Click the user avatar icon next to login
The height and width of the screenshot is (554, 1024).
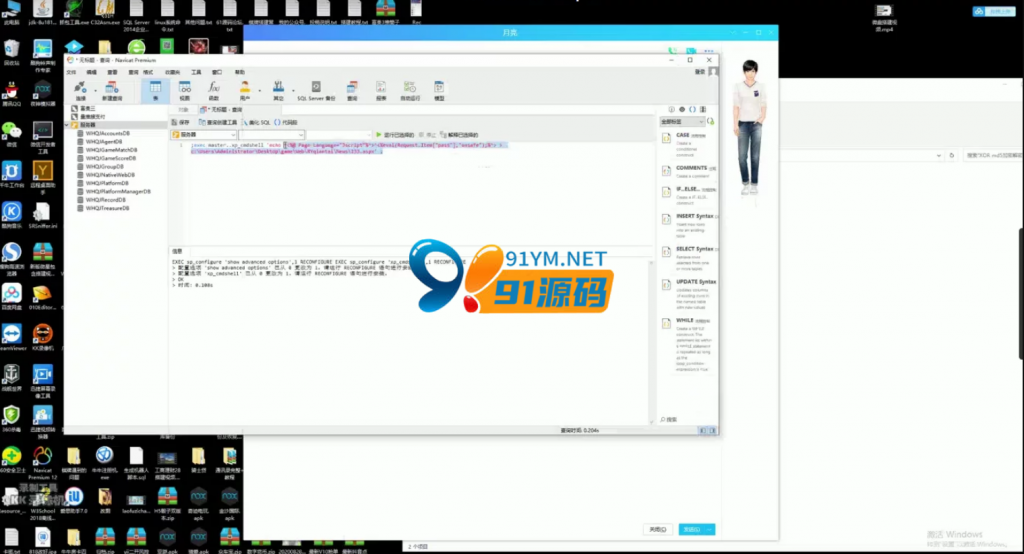713,71
